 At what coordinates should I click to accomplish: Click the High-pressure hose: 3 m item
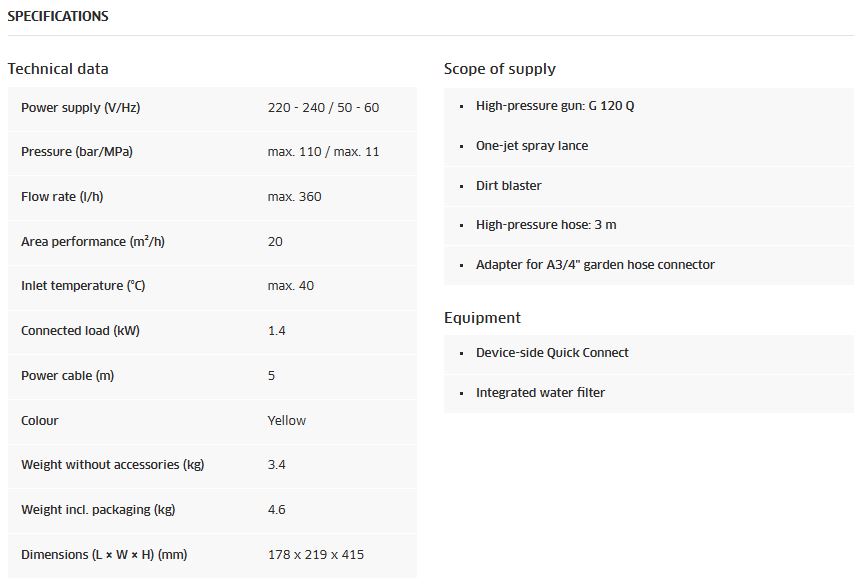click(546, 225)
